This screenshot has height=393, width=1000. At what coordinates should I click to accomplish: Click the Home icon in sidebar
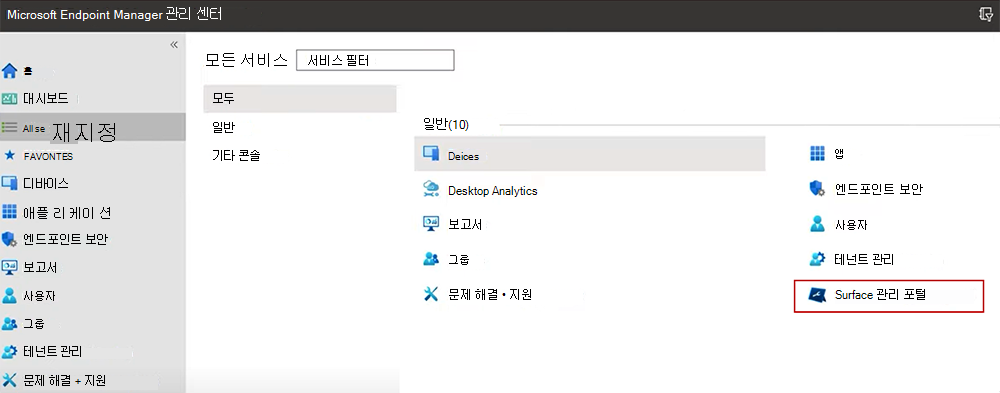pos(9,71)
